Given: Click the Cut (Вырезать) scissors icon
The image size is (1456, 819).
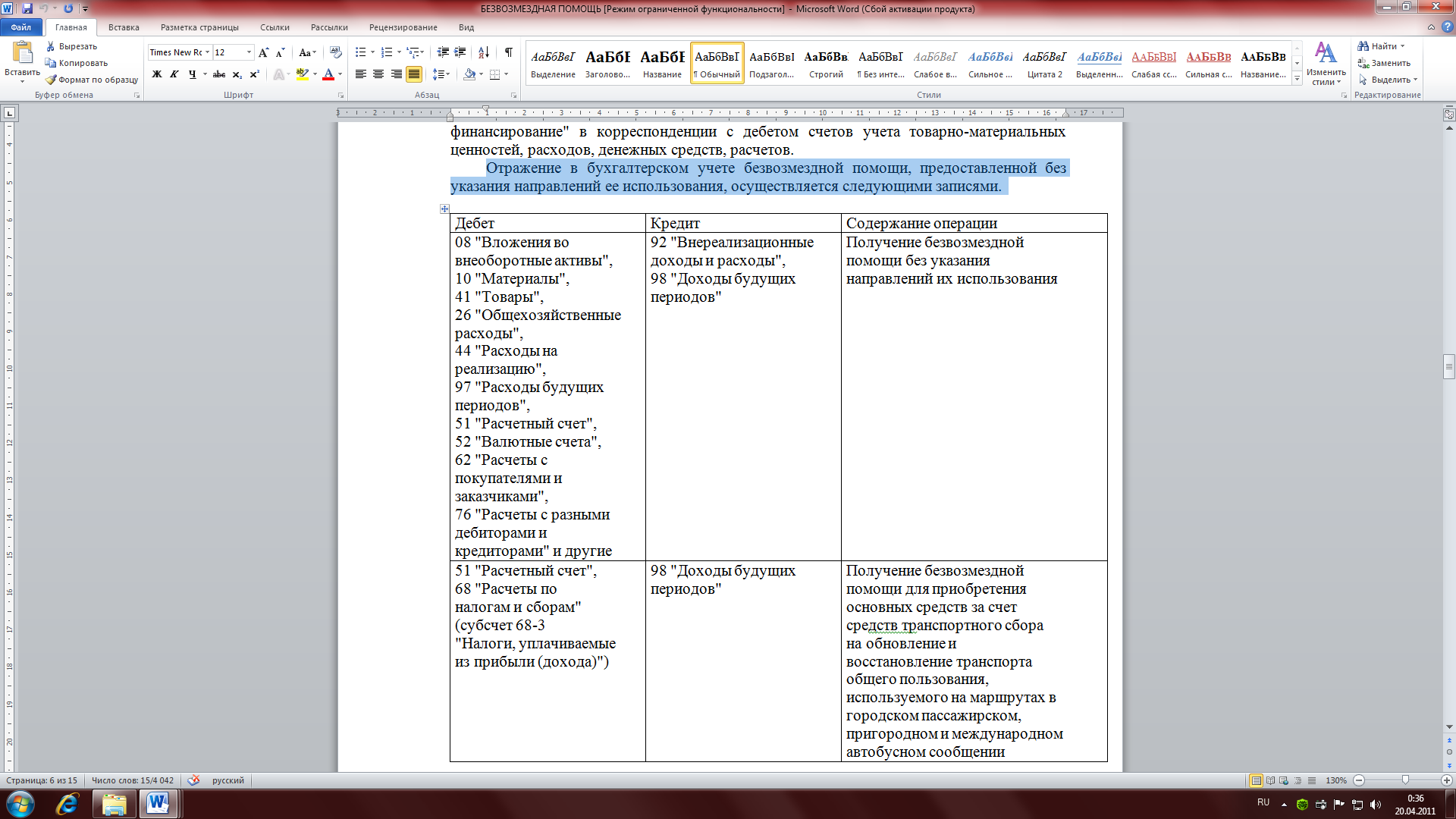Looking at the screenshot, I should point(51,46).
